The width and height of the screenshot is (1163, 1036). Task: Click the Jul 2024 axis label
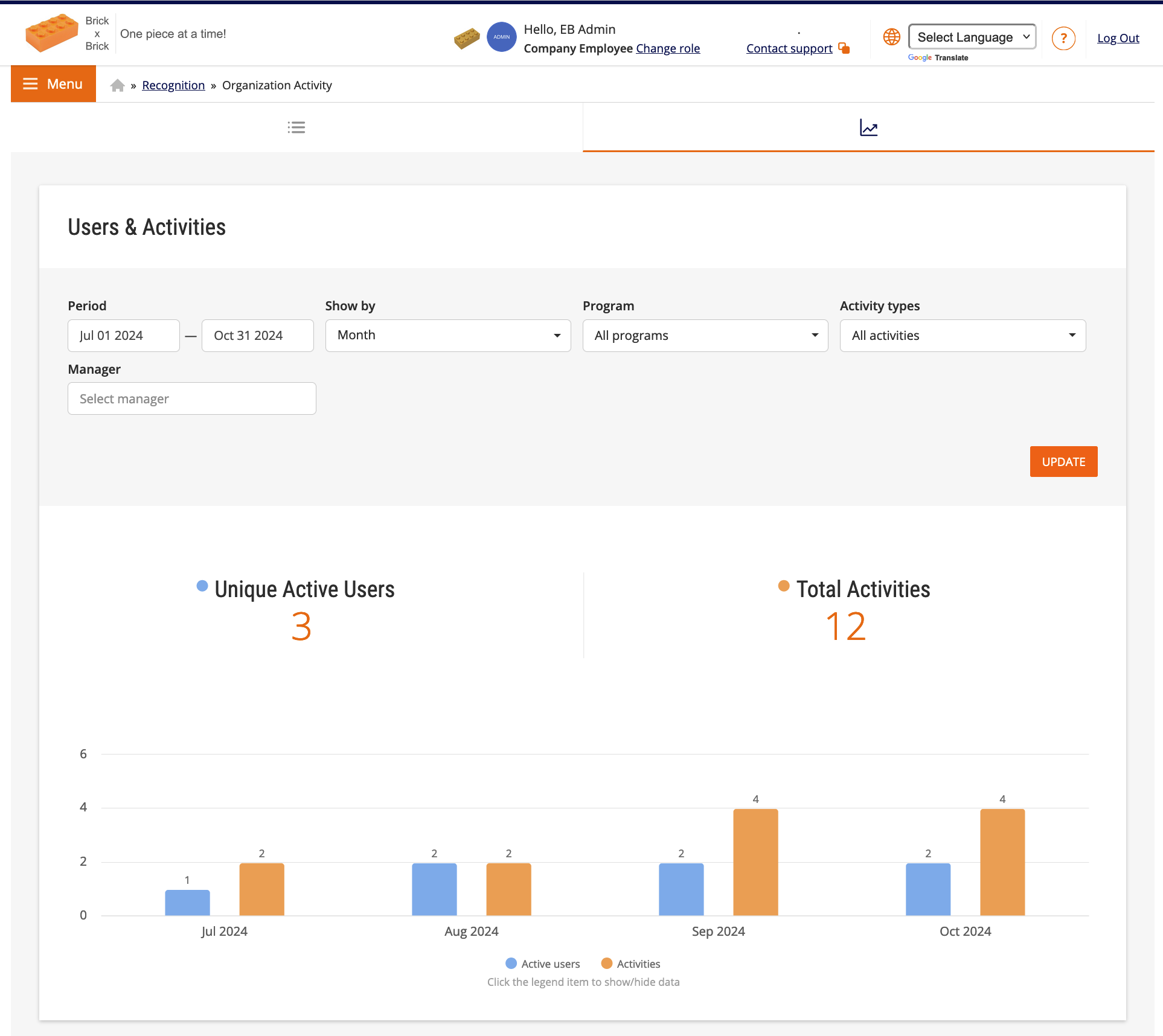pyautogui.click(x=224, y=932)
